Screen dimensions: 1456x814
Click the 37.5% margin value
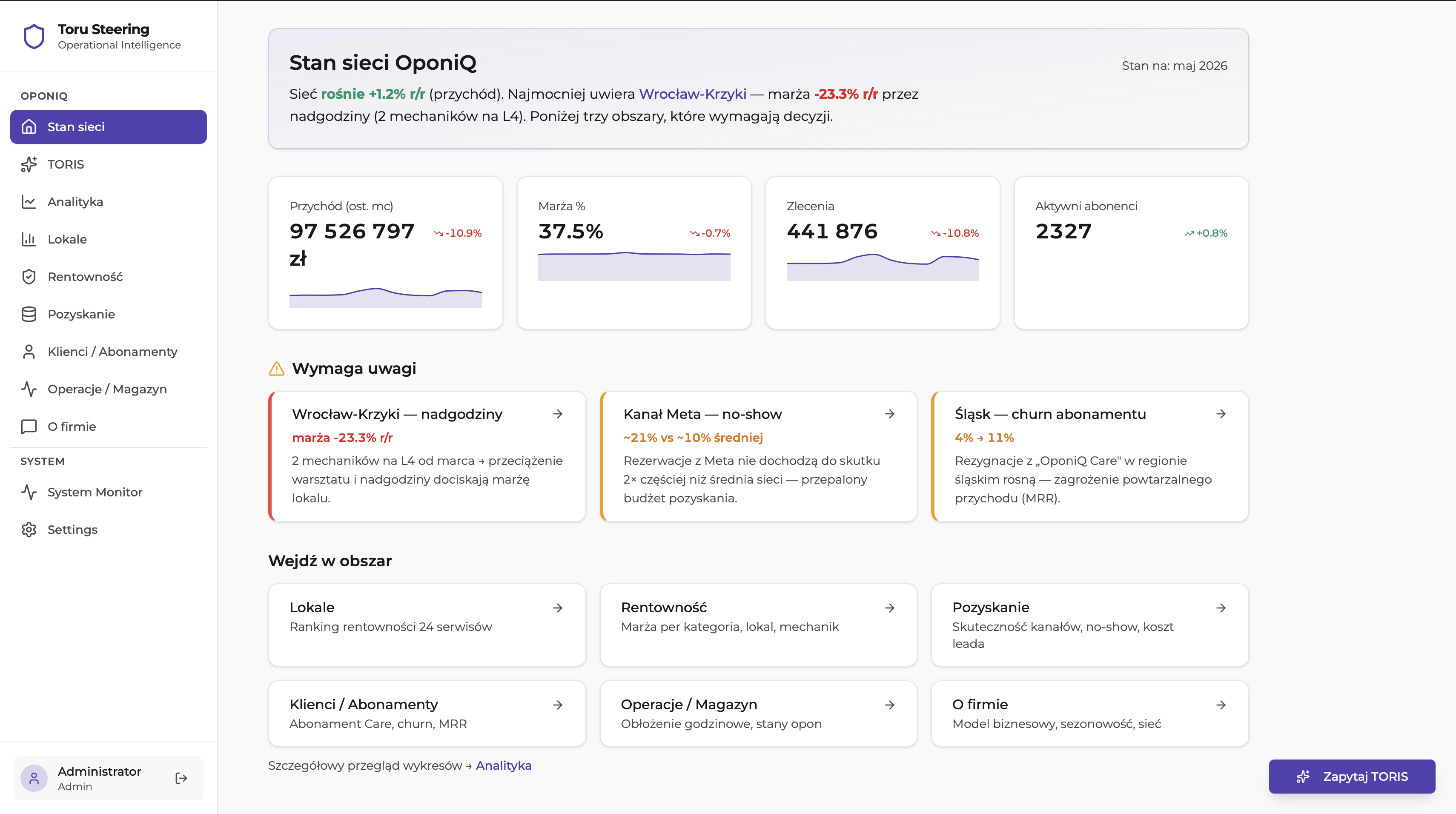(x=571, y=231)
